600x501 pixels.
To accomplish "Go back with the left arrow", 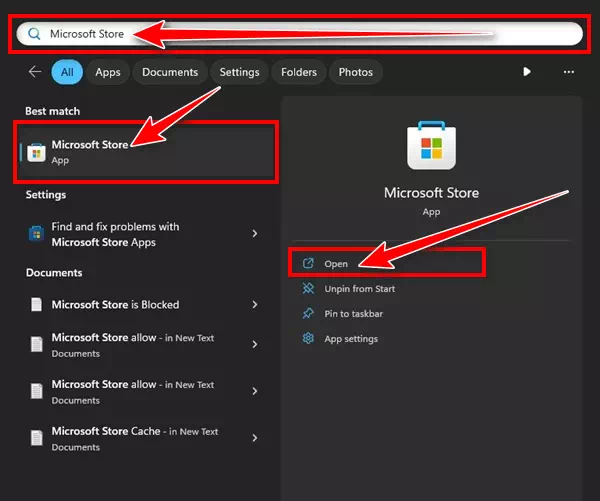I will pos(35,72).
